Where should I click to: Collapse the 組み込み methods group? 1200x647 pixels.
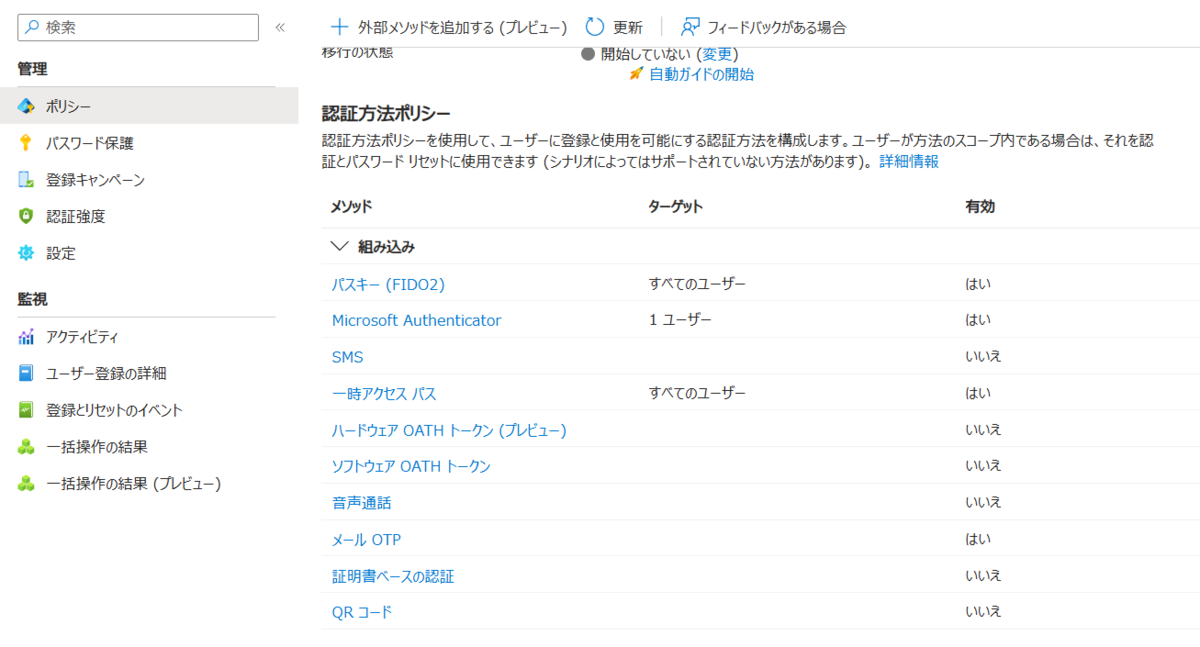tap(338, 246)
